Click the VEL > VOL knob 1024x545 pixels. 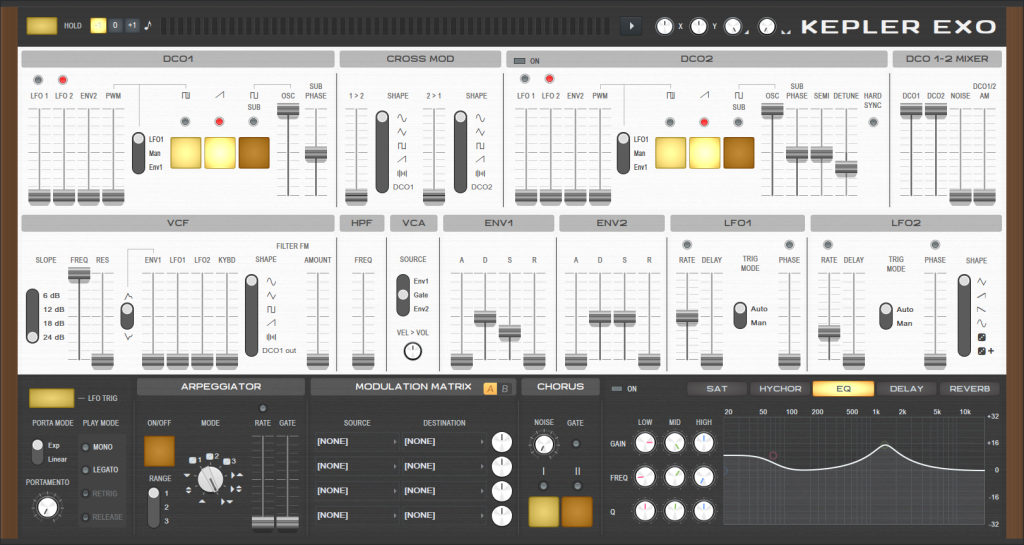[413, 351]
